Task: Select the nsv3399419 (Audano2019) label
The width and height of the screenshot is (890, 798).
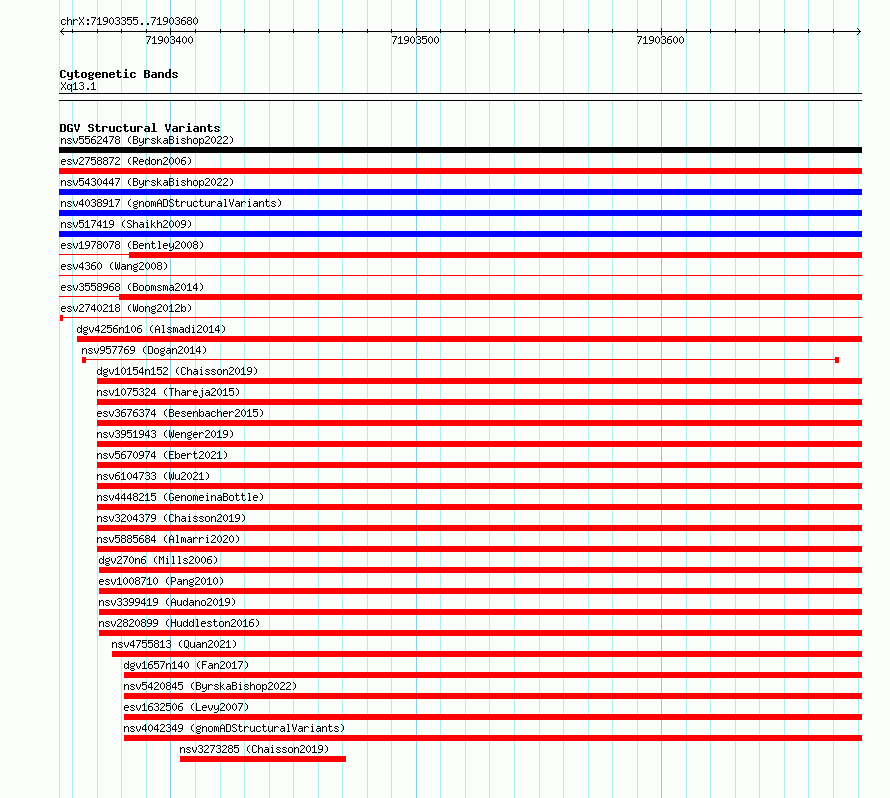Action: (167, 602)
